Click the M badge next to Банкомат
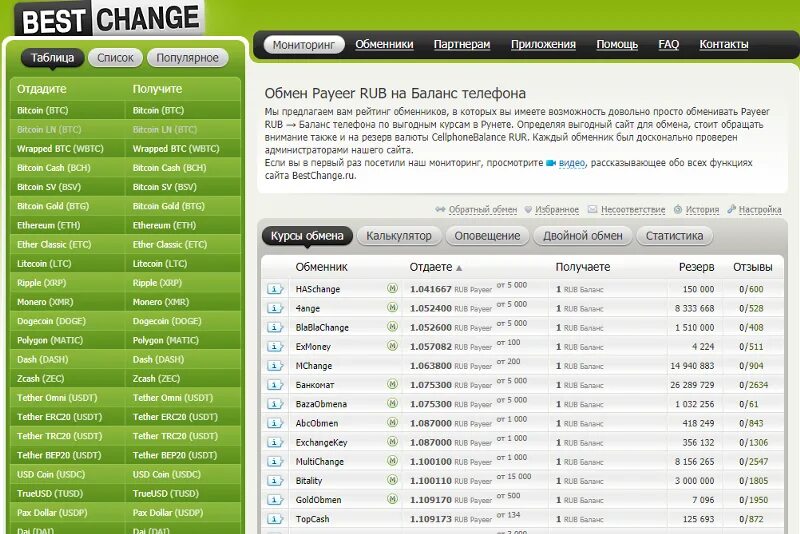The height and width of the screenshot is (534, 800). [x=392, y=384]
